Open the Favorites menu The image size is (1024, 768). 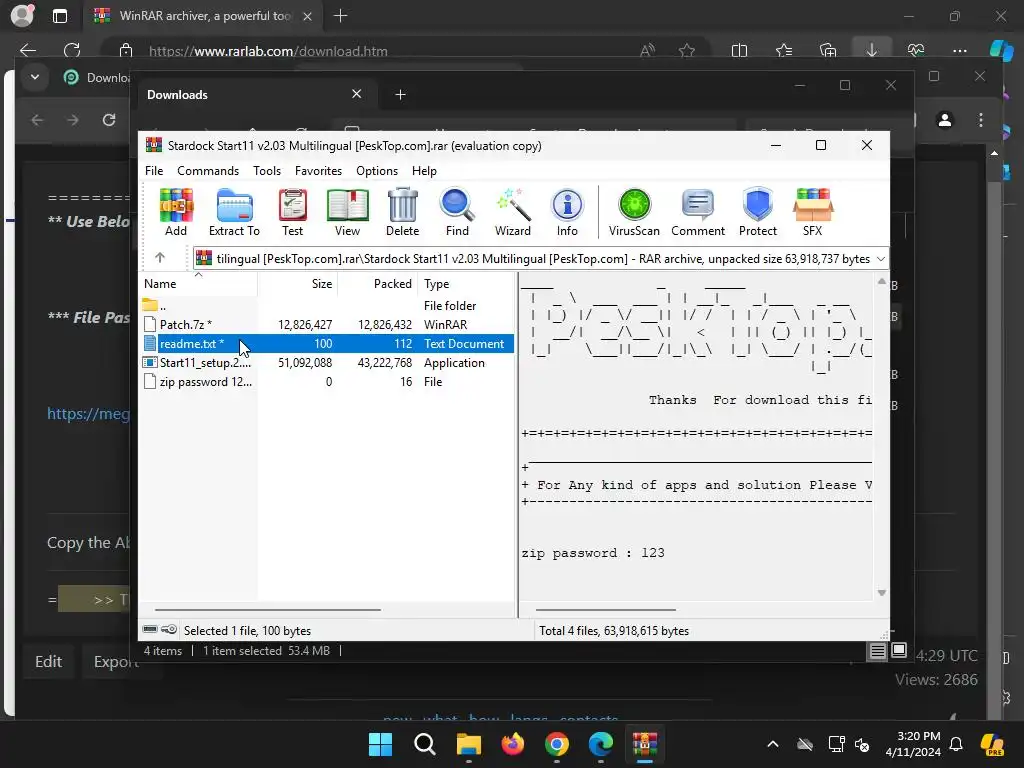click(x=318, y=170)
